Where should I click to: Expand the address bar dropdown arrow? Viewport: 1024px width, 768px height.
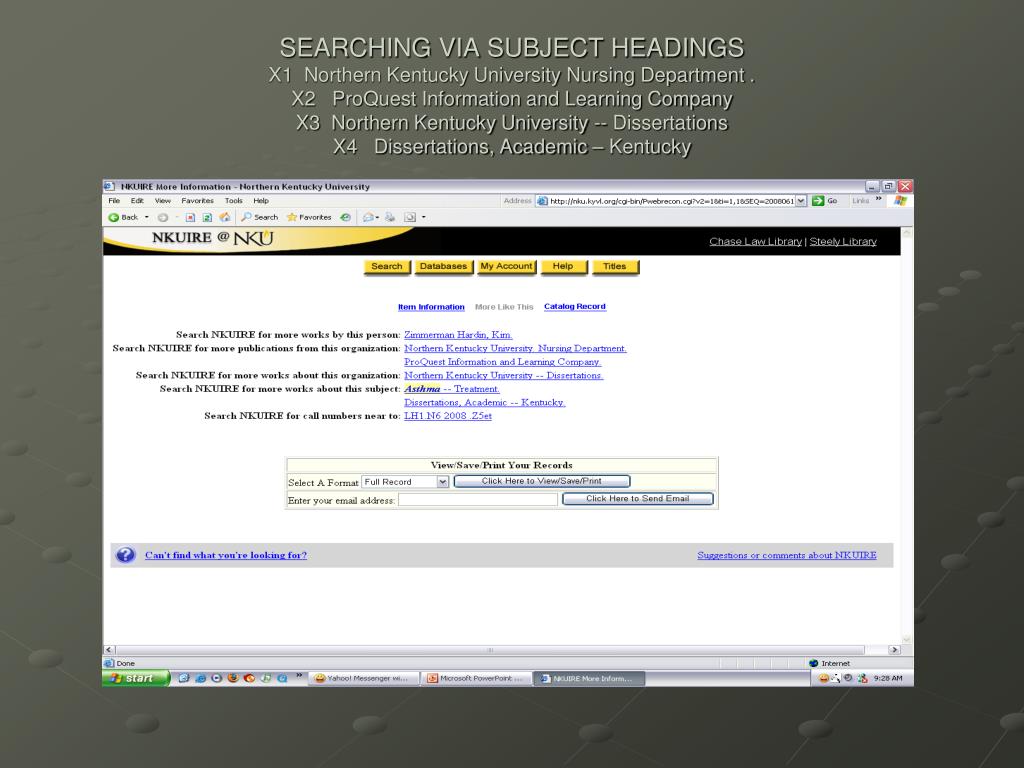click(x=801, y=200)
